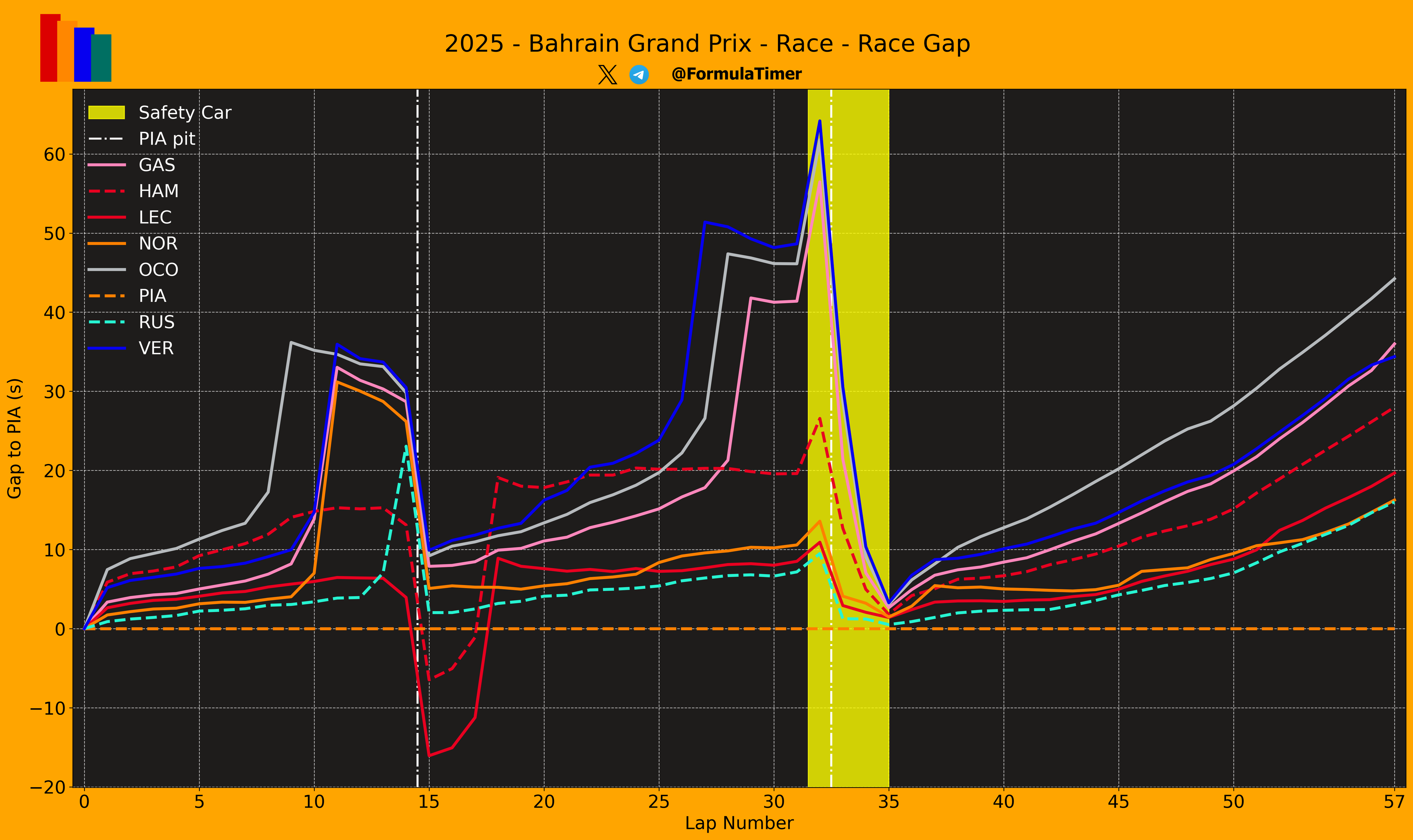
Task: Click the PIA legend label
Action: 152,296
